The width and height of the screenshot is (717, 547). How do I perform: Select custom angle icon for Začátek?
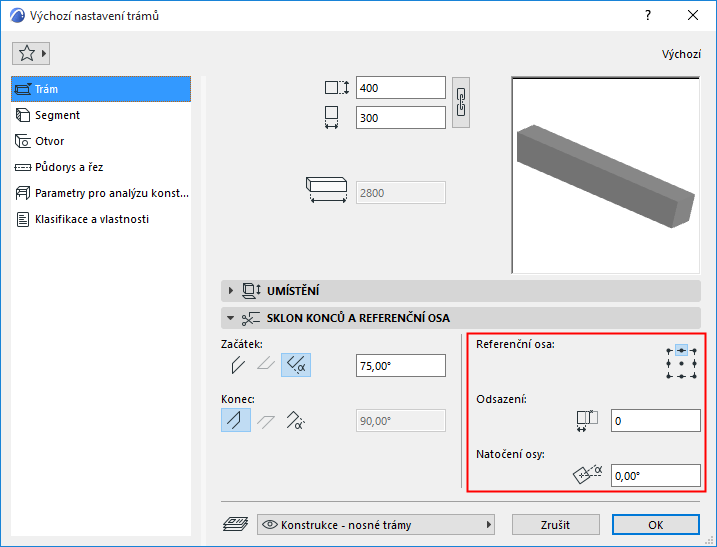coord(296,365)
